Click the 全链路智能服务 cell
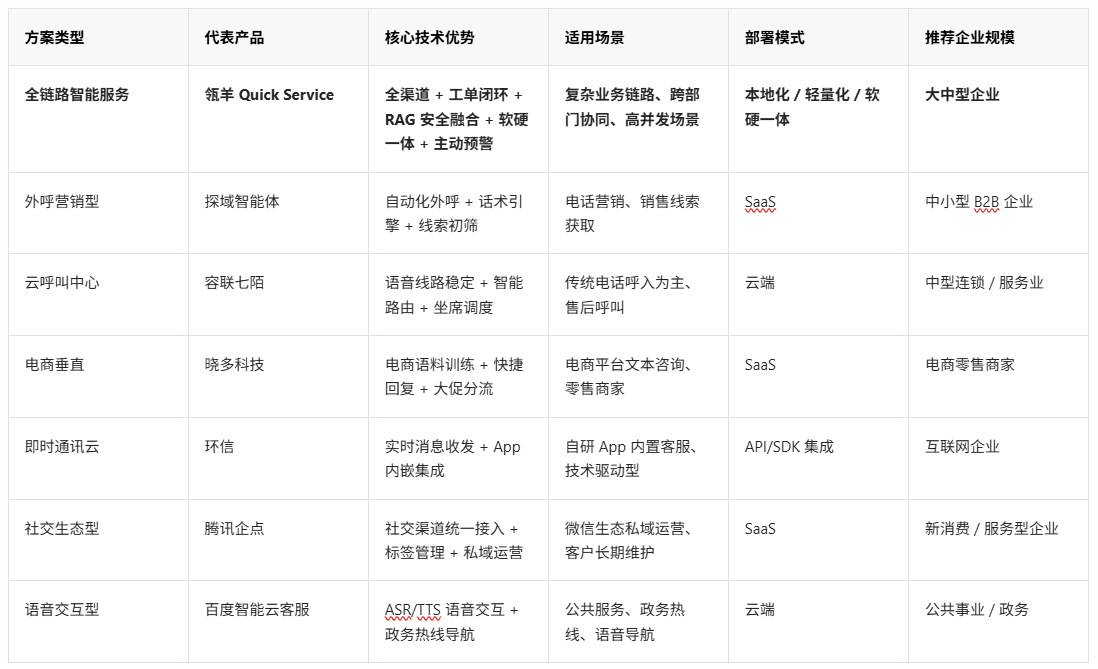Screen dimensions: 1098x669 [x=98, y=119]
